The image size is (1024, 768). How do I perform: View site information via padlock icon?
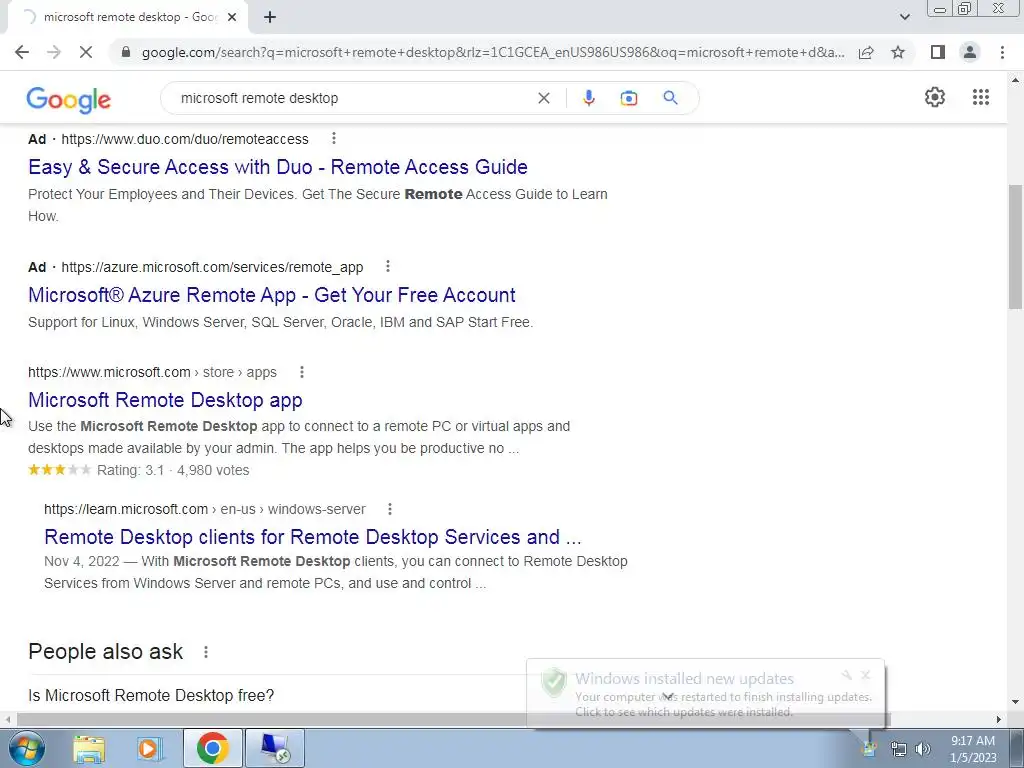(126, 52)
